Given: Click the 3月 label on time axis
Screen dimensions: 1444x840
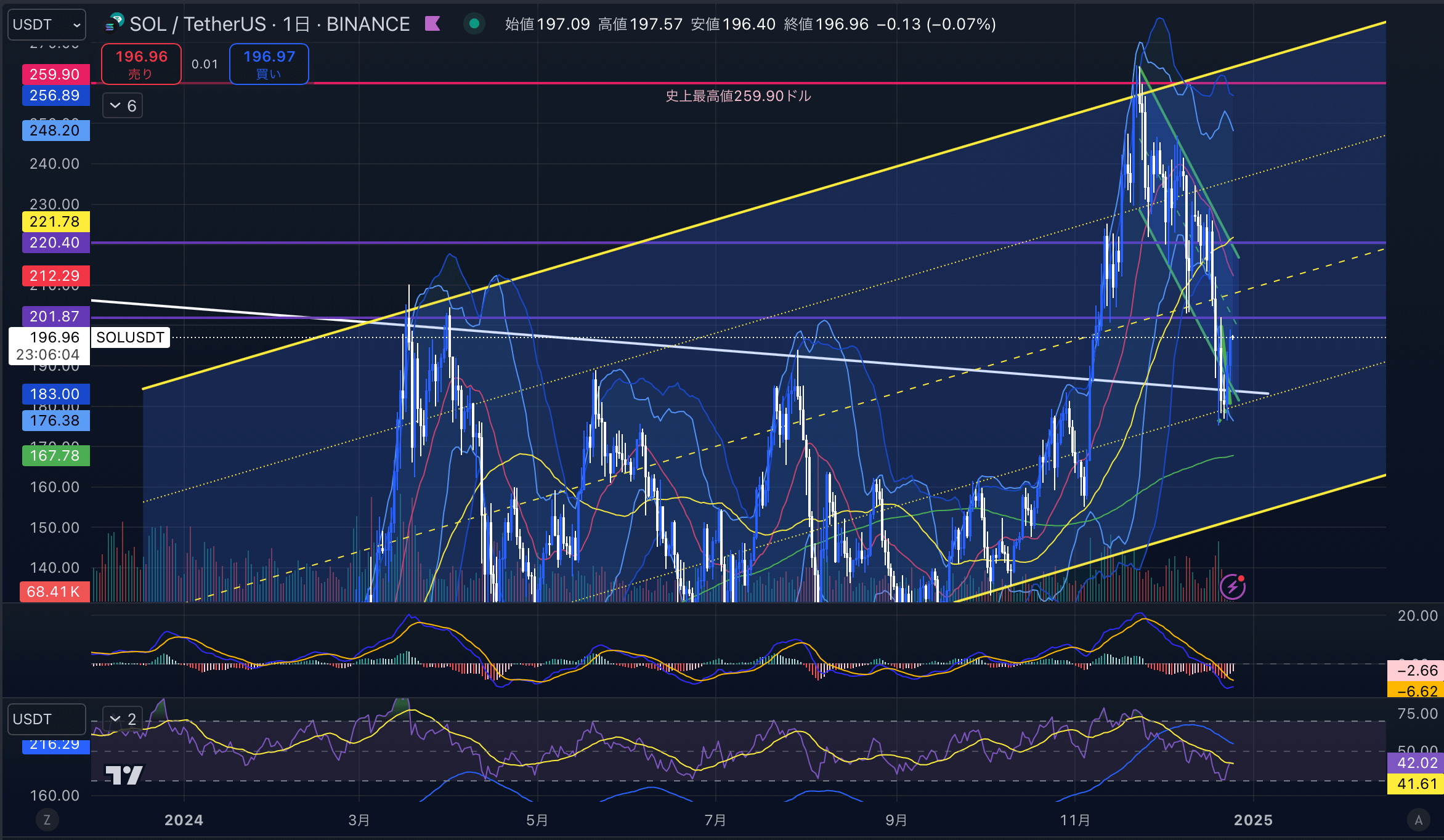Looking at the screenshot, I should [x=359, y=820].
